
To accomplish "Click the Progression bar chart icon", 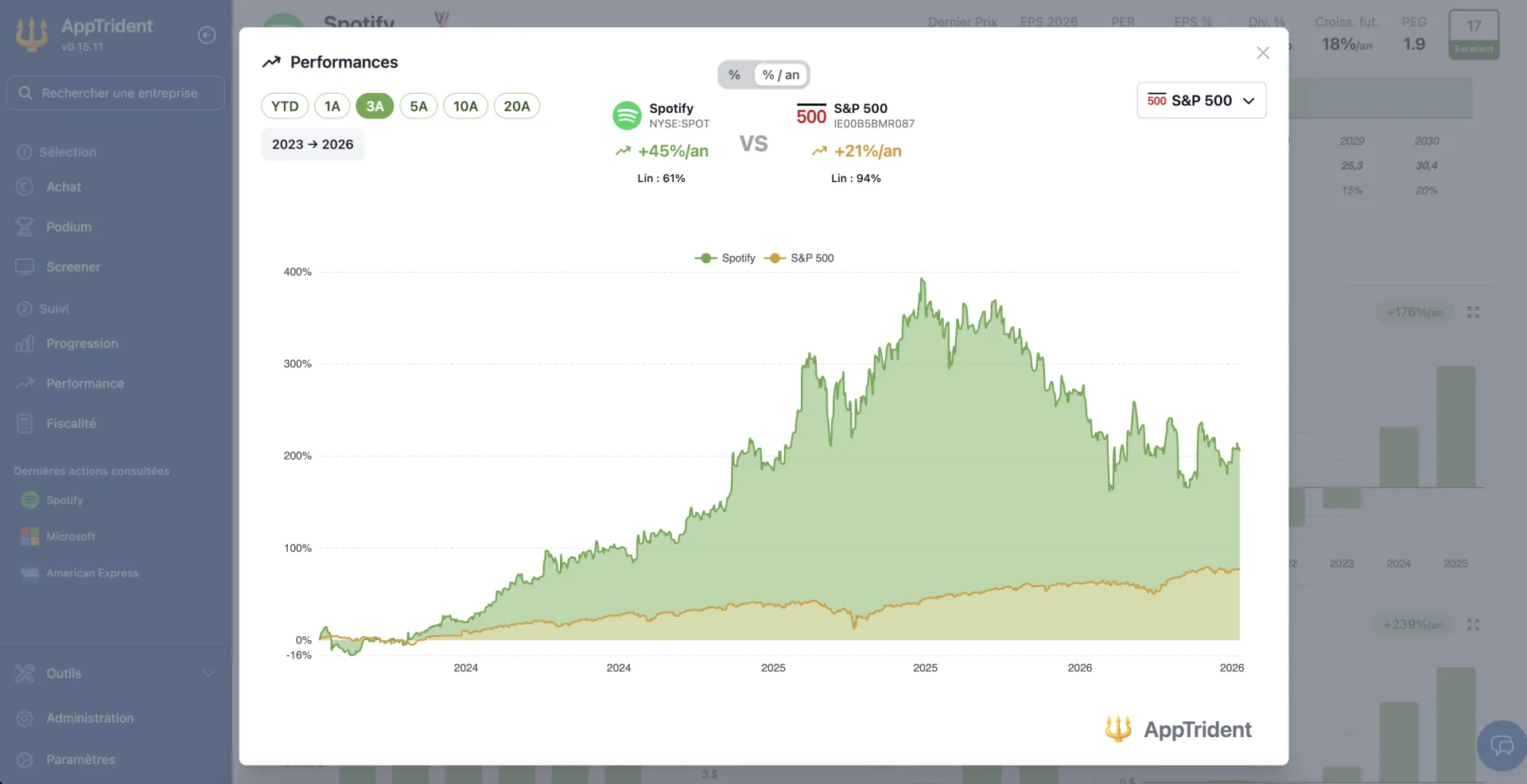I will 25,343.
